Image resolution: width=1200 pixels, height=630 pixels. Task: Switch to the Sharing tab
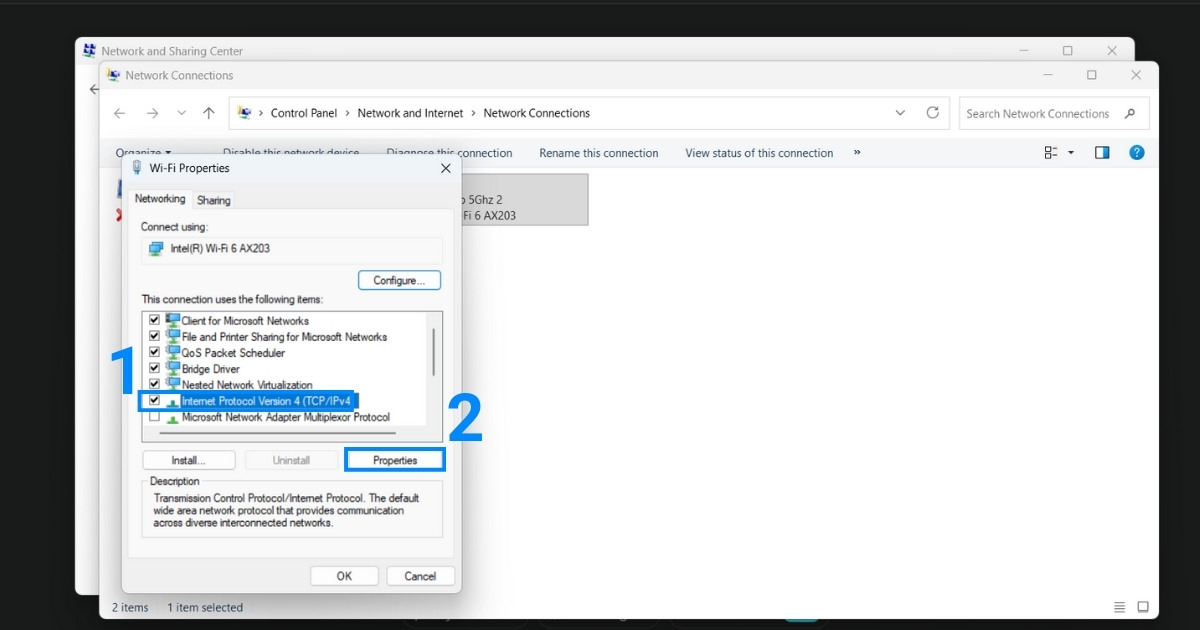click(x=213, y=200)
